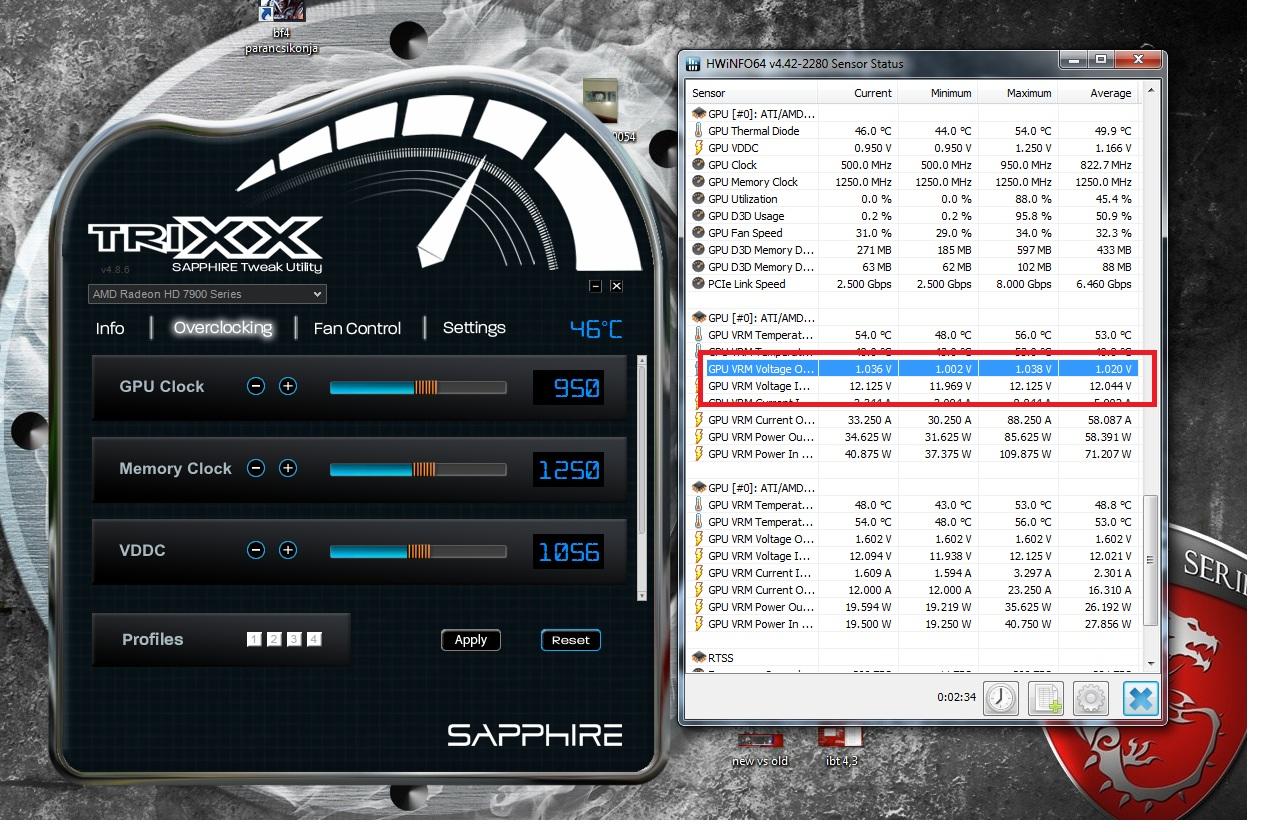Select the GPU Thermal Diode row
Image resolution: width=1261 pixels, height=832 pixels.
coord(912,131)
